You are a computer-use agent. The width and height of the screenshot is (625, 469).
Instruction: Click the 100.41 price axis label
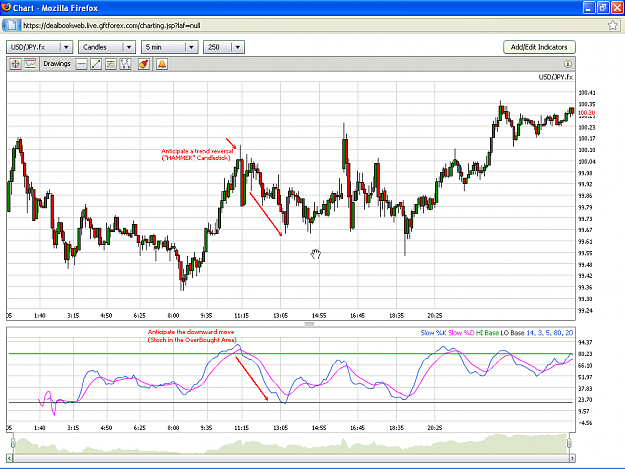pyautogui.click(x=587, y=93)
